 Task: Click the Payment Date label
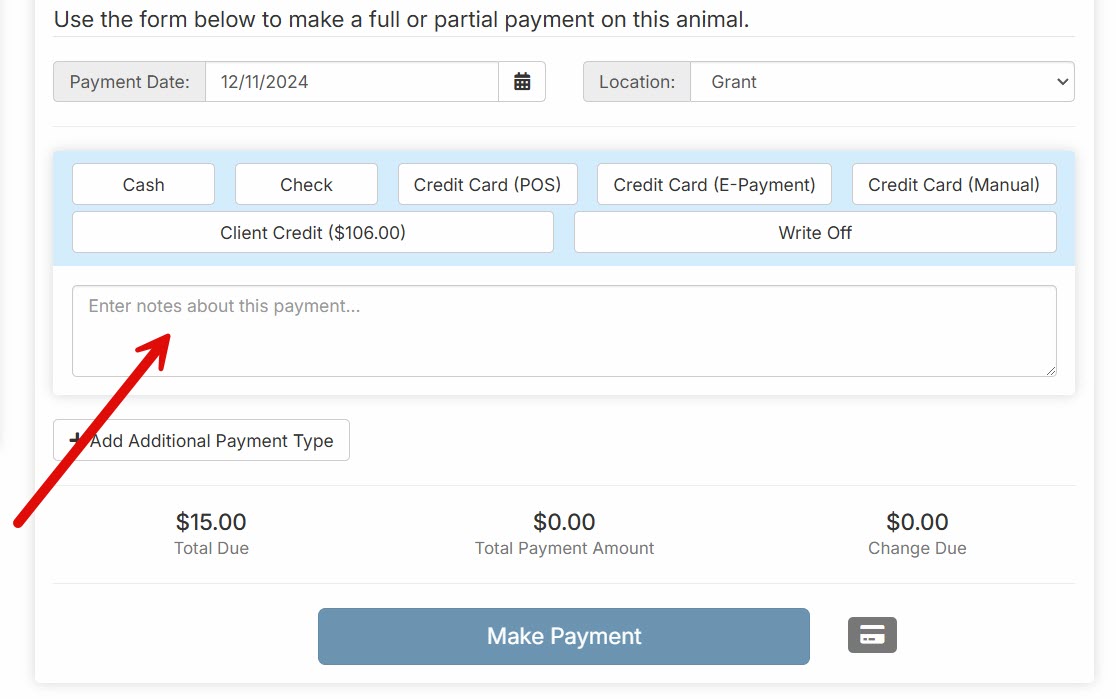pos(129,82)
